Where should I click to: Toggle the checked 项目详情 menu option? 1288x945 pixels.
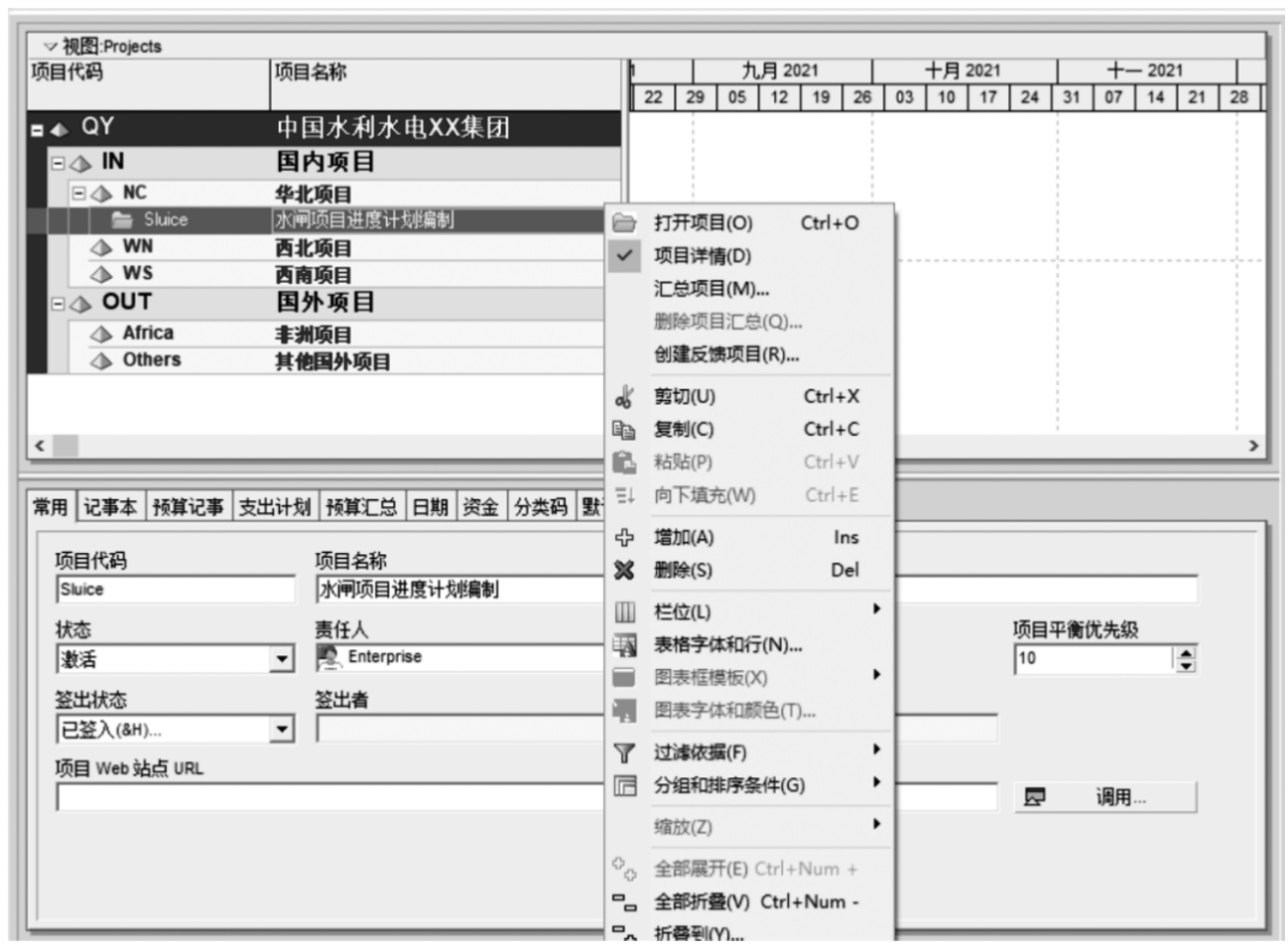pos(701,255)
